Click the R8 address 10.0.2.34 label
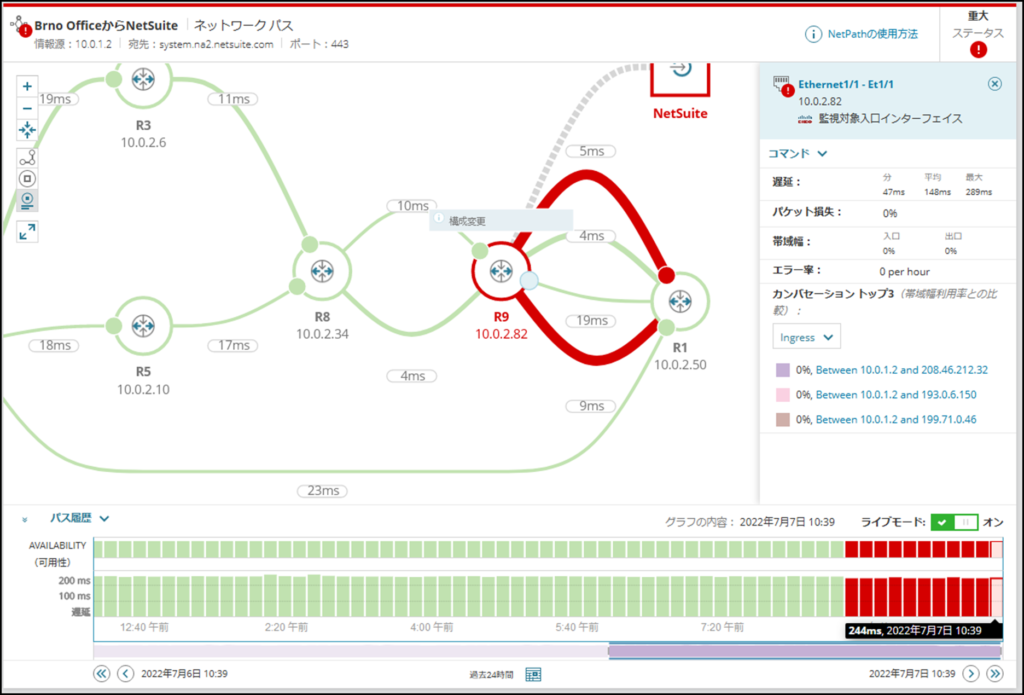This screenshot has height=695, width=1024. pos(322,334)
